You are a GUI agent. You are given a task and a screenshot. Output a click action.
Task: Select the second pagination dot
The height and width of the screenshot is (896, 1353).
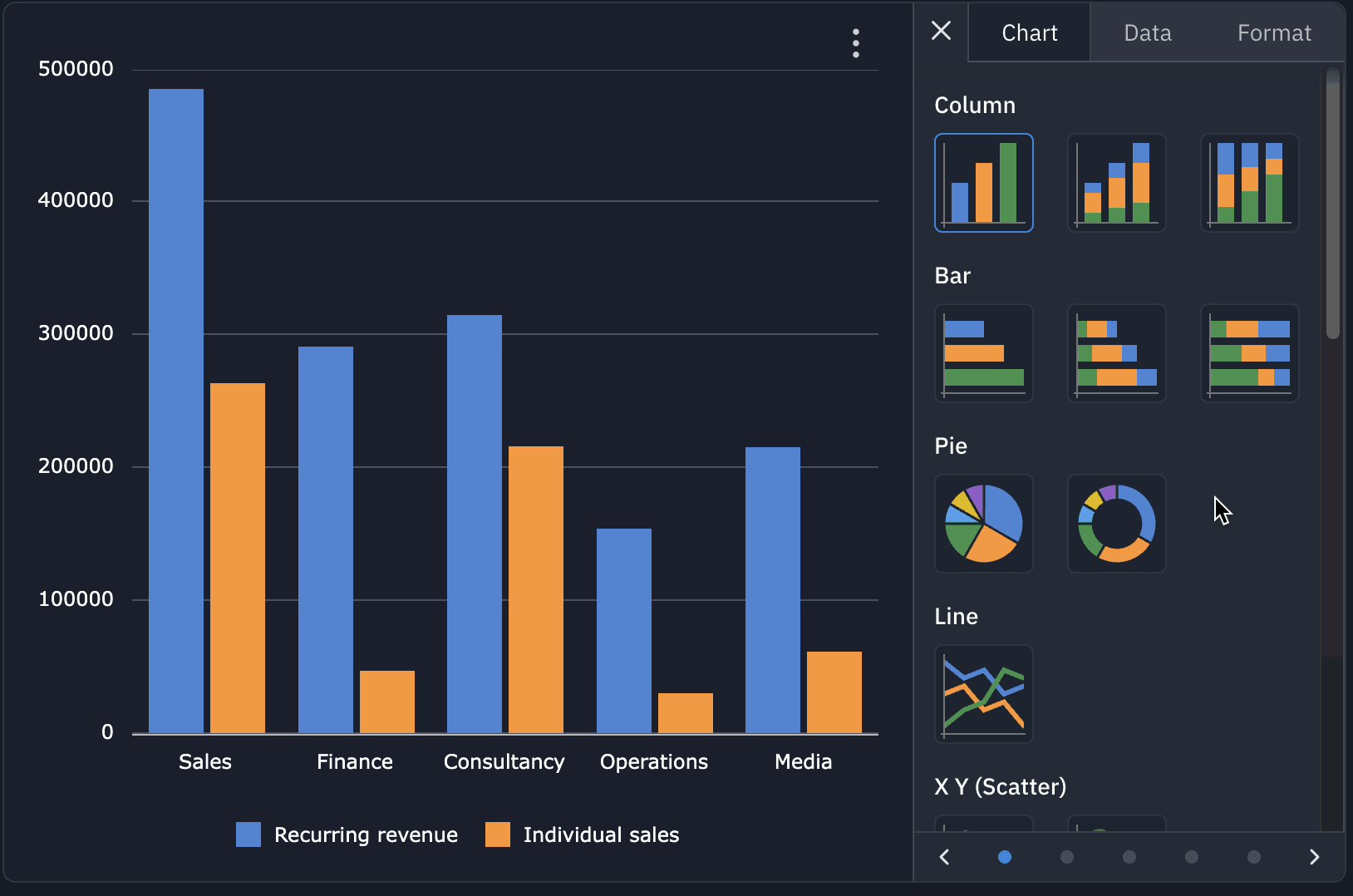pos(1066,856)
